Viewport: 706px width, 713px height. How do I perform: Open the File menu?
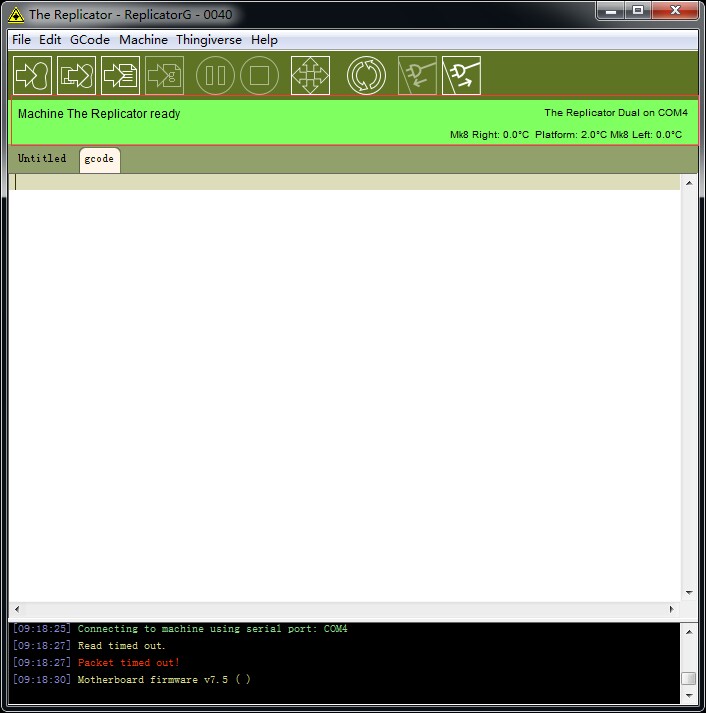pos(21,40)
